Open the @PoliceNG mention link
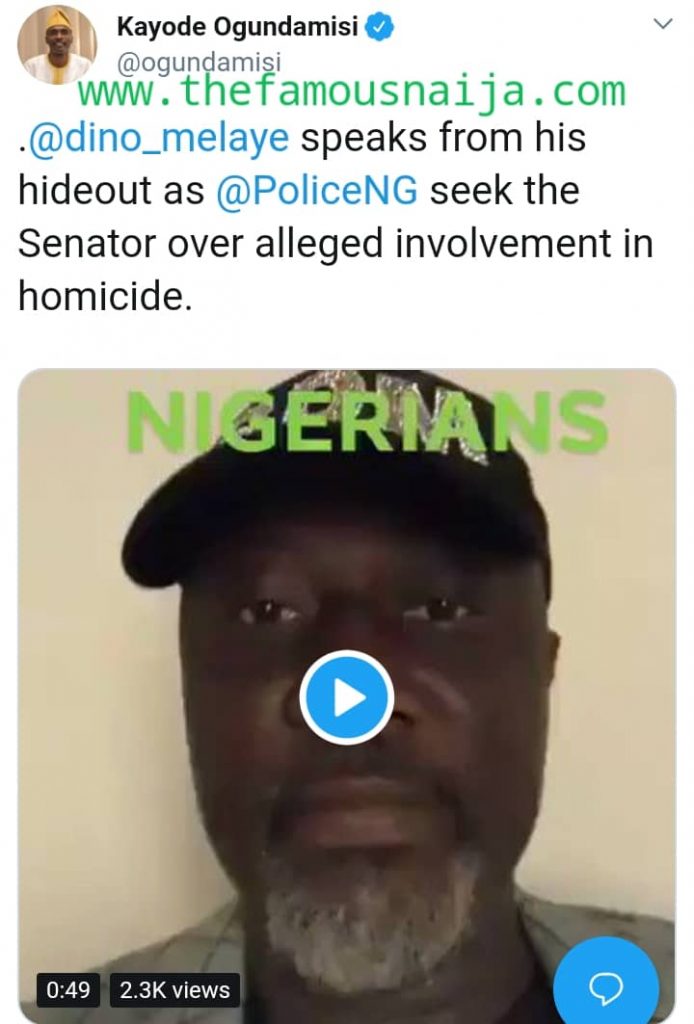Viewport: 694px width, 1024px height. point(316,191)
